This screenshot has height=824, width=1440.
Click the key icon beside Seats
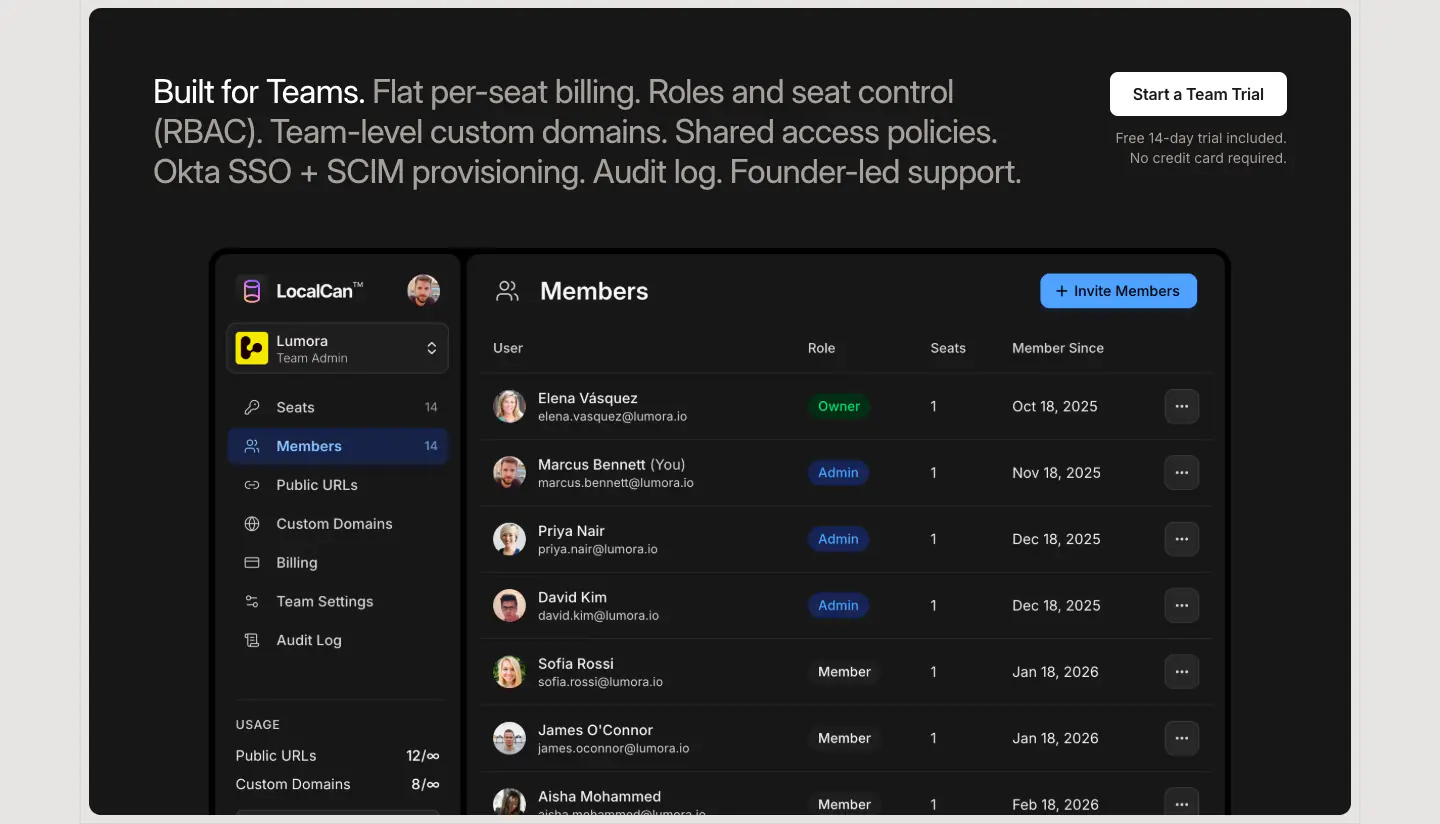tap(252, 407)
